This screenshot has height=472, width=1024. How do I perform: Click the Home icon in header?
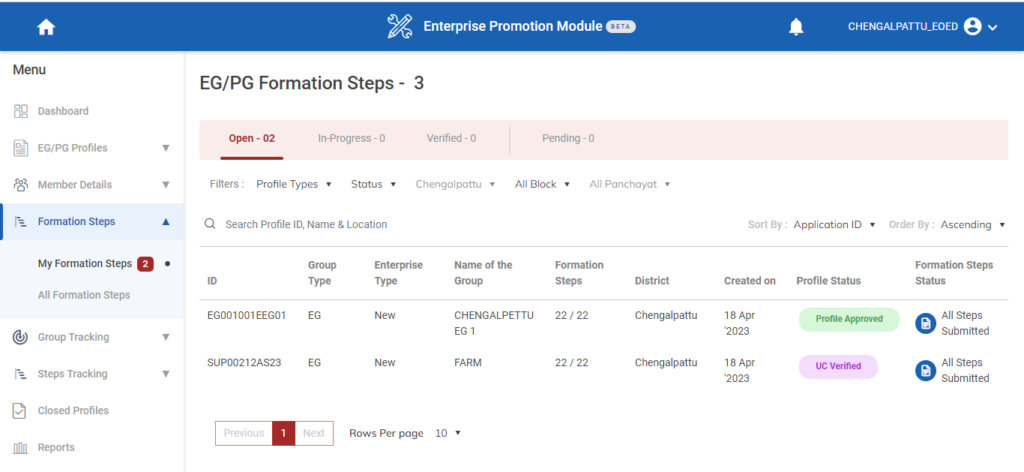coord(45,27)
